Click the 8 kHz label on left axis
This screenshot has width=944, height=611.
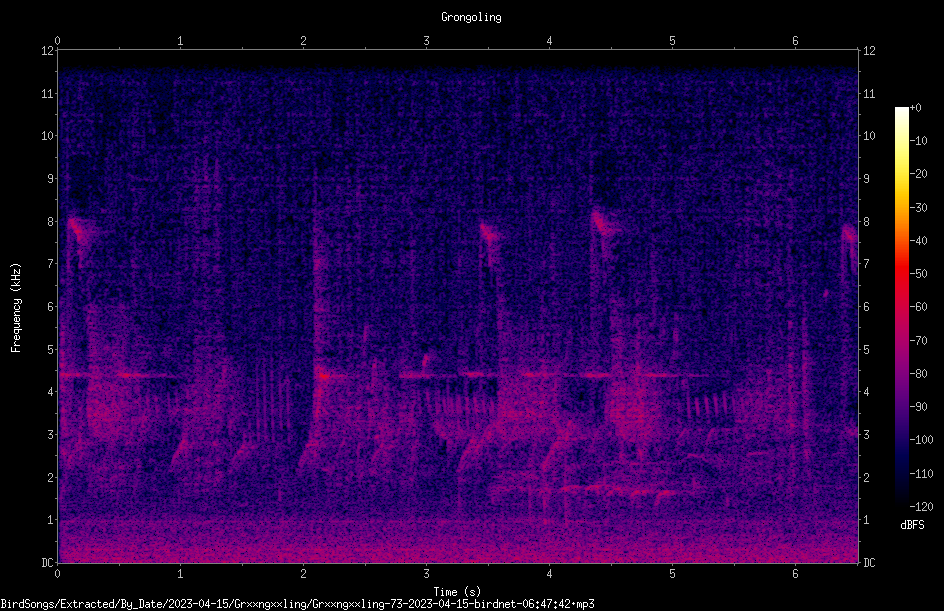[51, 222]
